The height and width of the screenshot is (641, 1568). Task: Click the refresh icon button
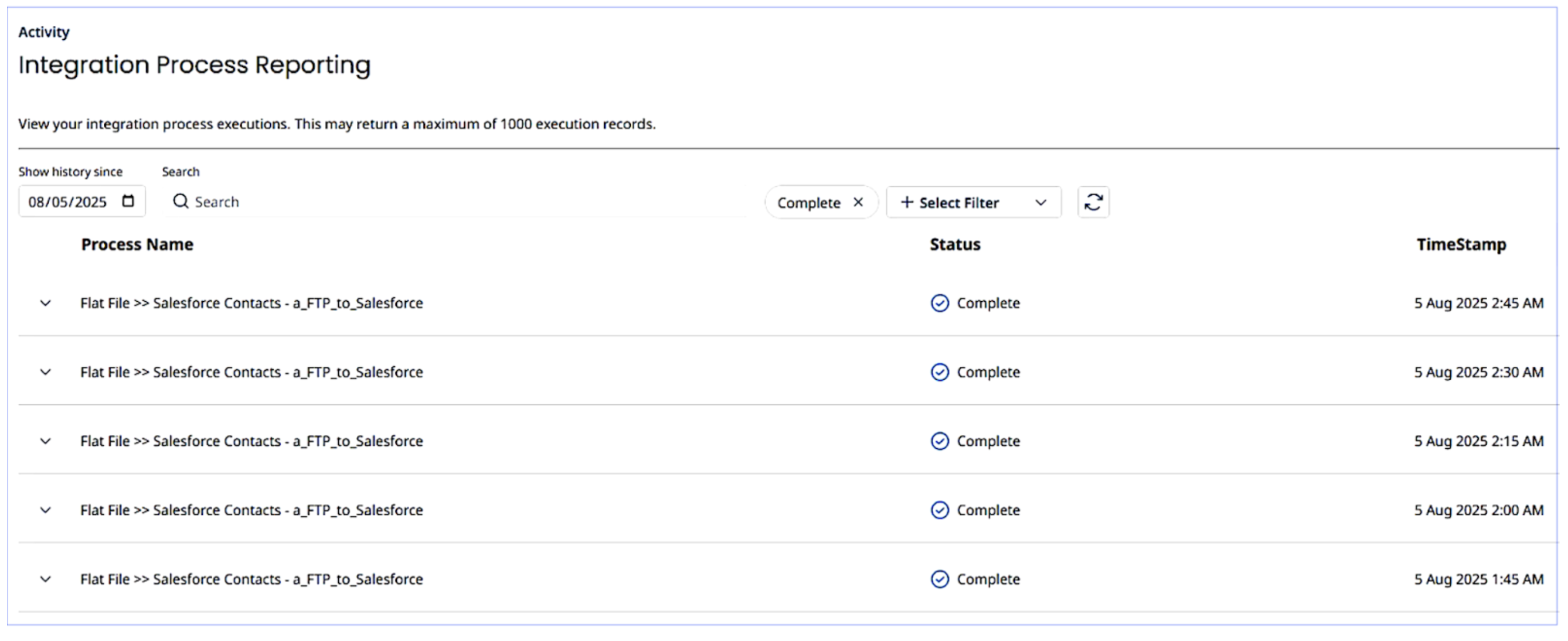point(1093,202)
